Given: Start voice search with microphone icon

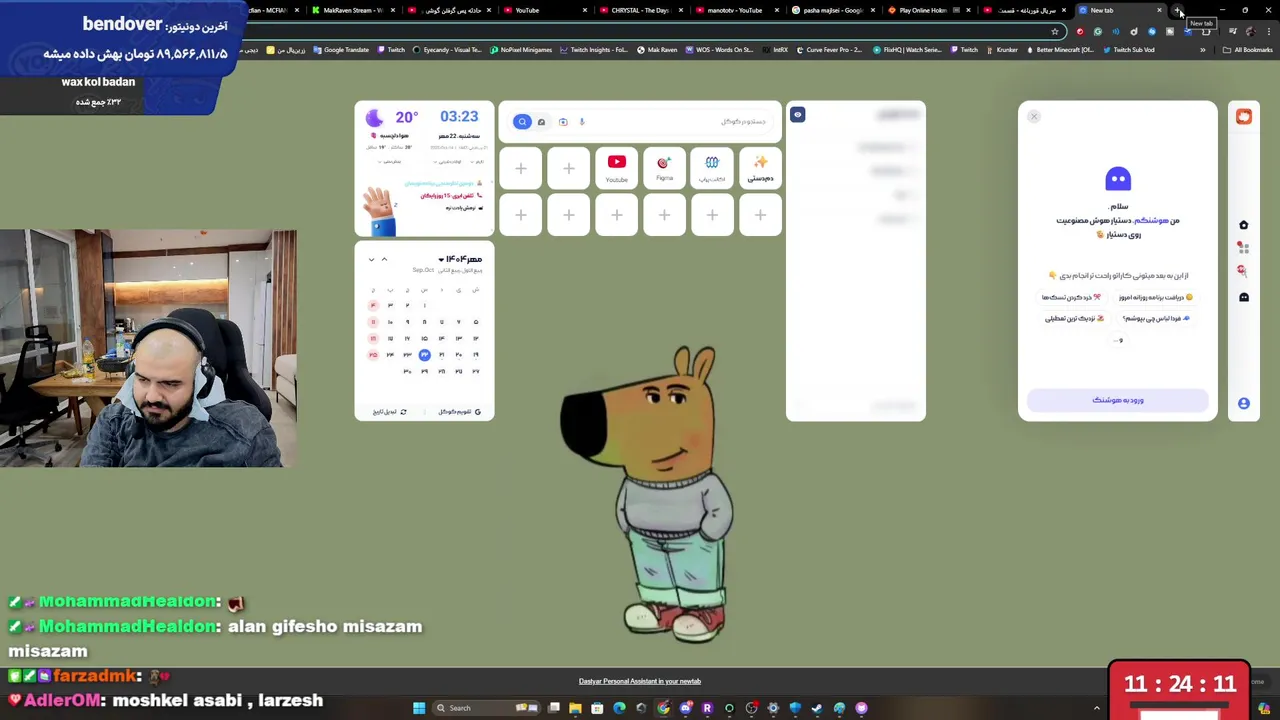Looking at the screenshot, I should [582, 122].
